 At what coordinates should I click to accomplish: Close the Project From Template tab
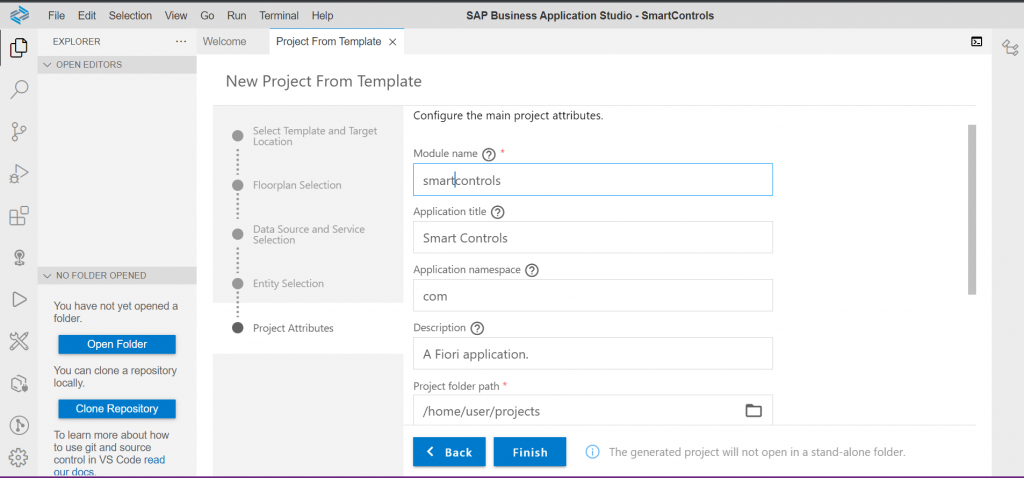[392, 42]
